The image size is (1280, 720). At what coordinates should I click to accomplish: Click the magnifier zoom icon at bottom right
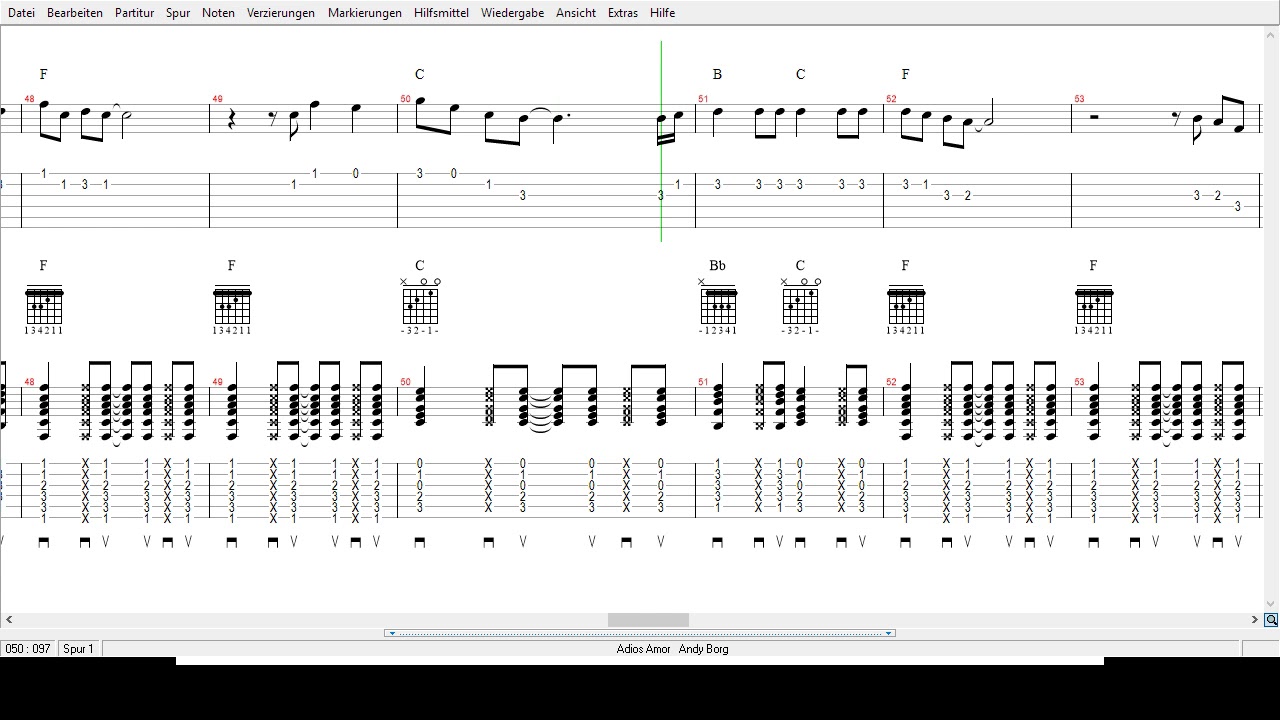pyautogui.click(x=1271, y=620)
